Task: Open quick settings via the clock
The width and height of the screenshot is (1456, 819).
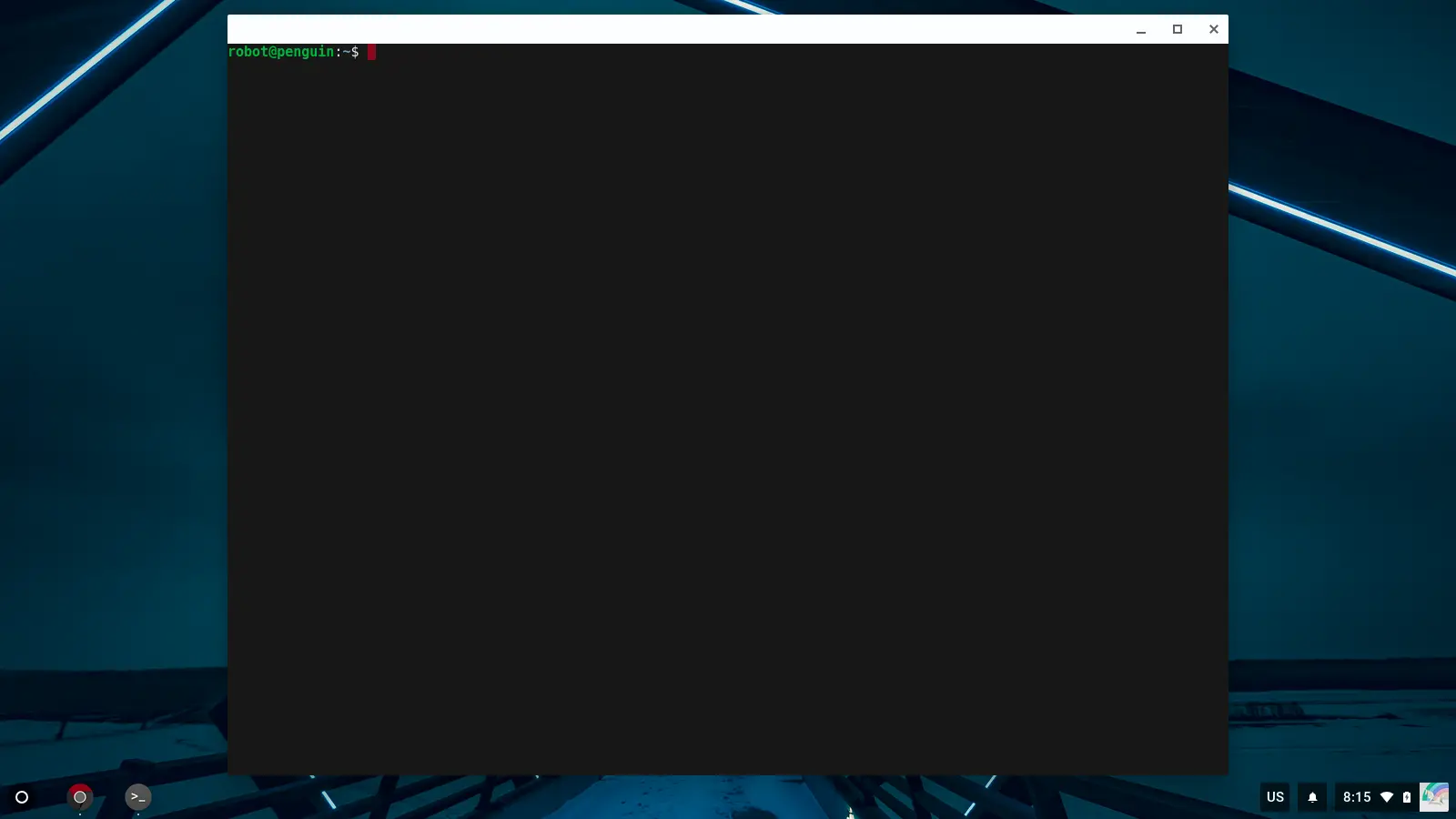Action: point(1357,797)
